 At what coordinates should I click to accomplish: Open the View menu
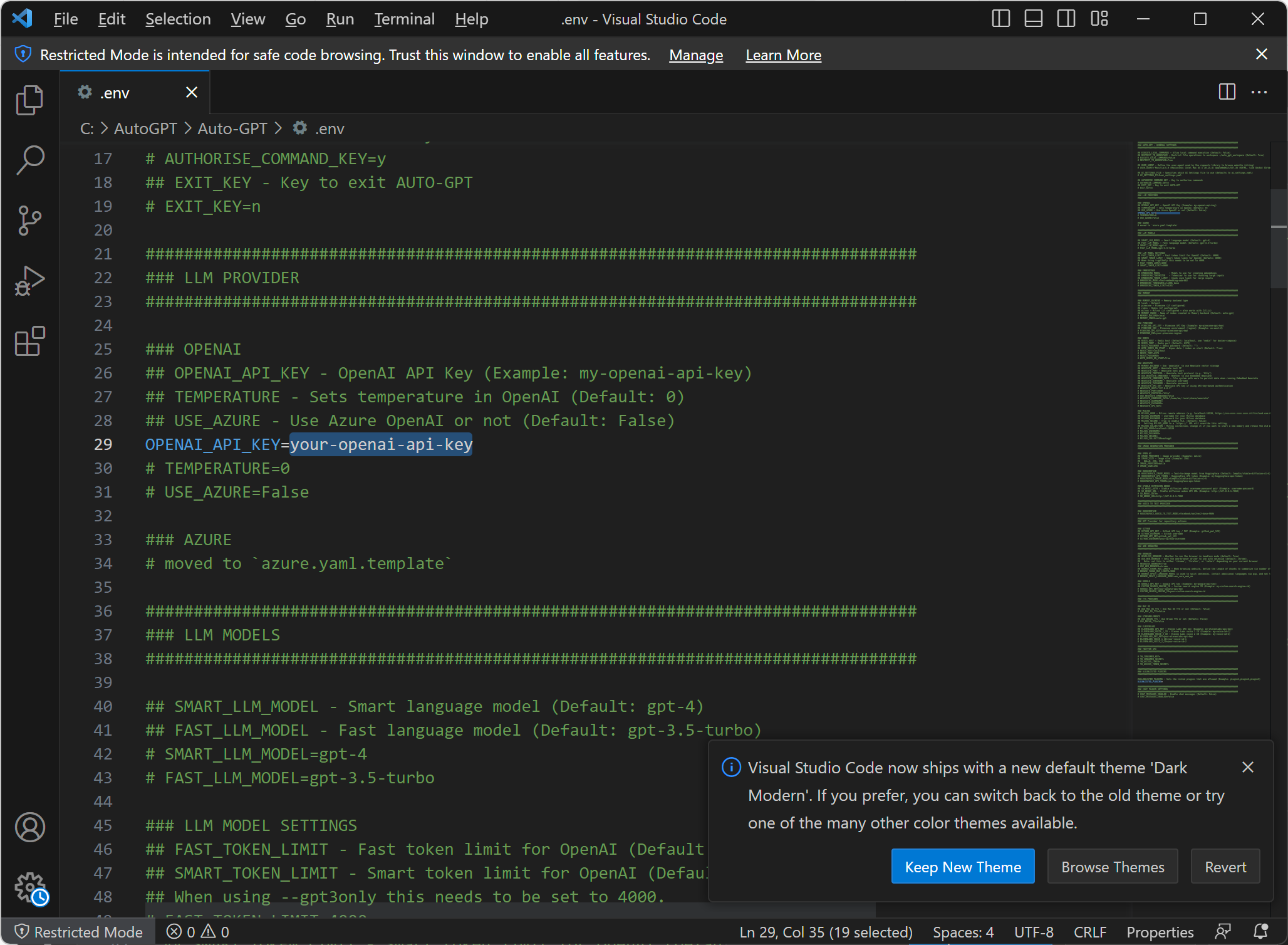[248, 19]
